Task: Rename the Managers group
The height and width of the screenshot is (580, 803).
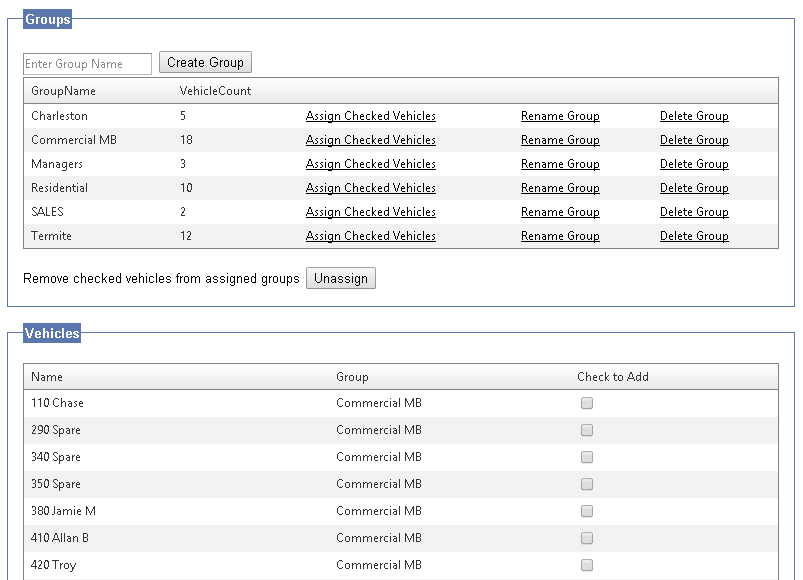Action: click(x=560, y=164)
